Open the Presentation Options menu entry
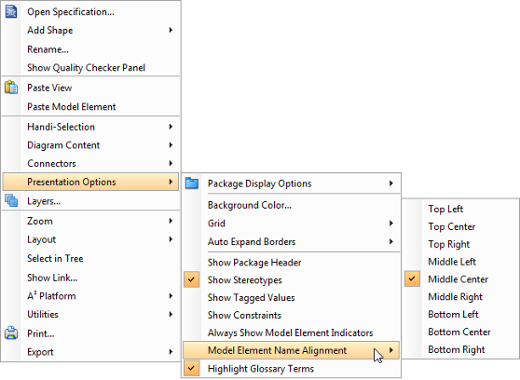The height and width of the screenshot is (380, 520). click(91, 182)
